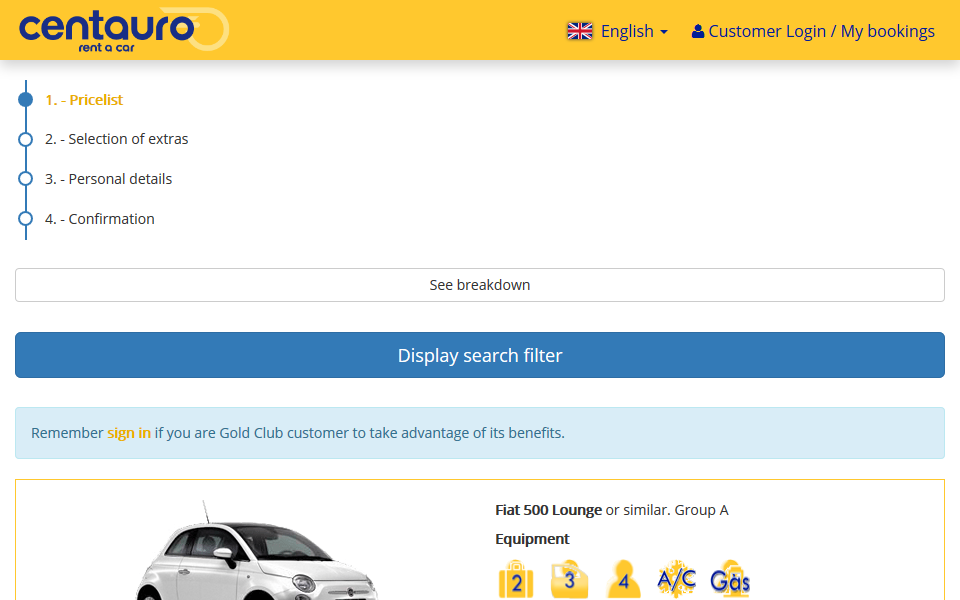Click the Gold Club reminder text
The width and height of the screenshot is (960, 600).
(298, 433)
